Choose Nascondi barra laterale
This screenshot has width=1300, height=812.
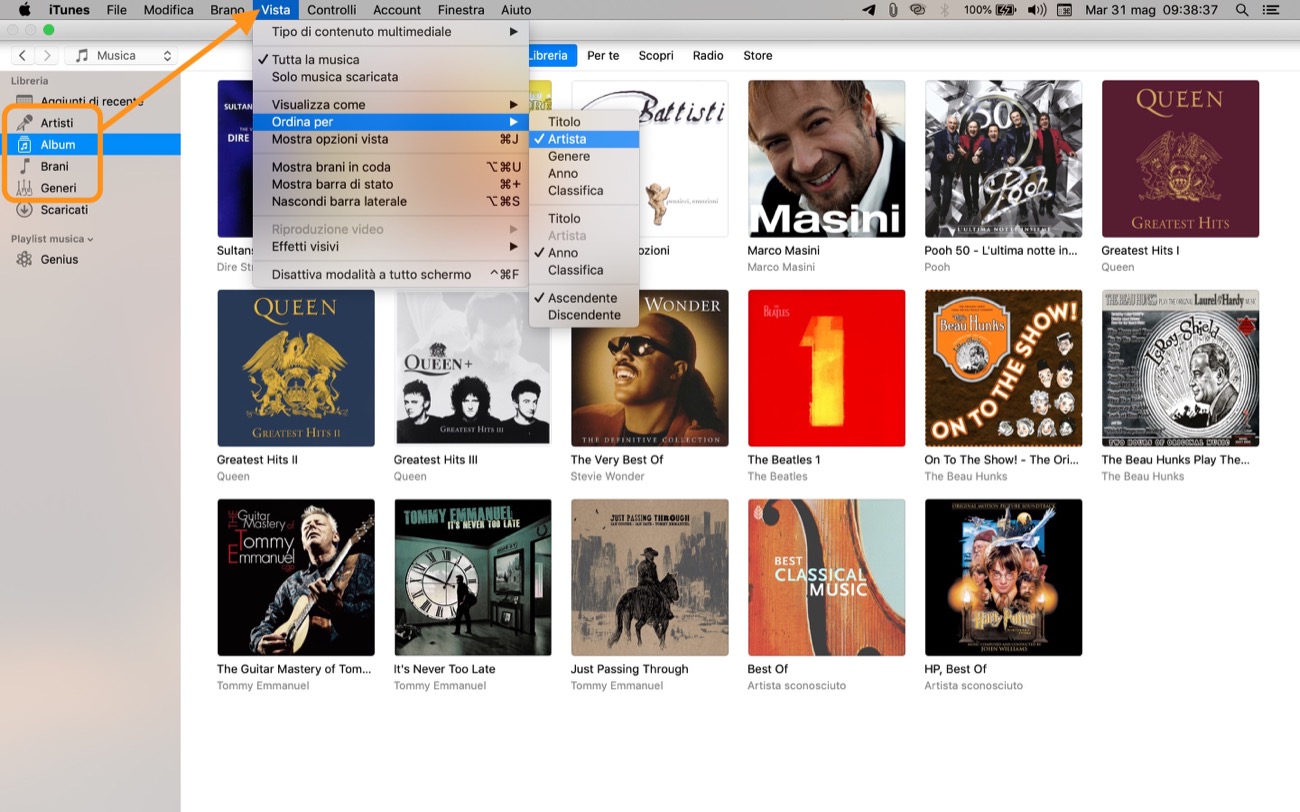pos(391,201)
